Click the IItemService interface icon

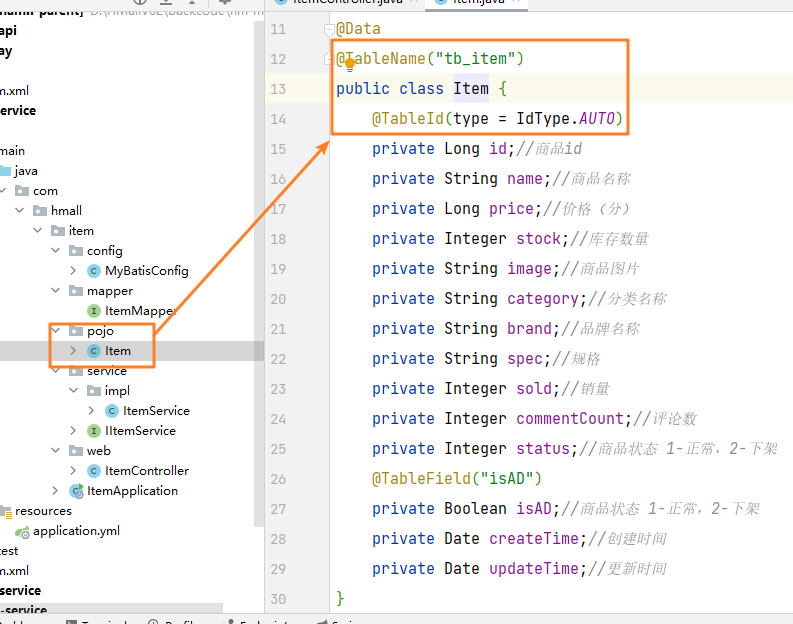point(94,431)
